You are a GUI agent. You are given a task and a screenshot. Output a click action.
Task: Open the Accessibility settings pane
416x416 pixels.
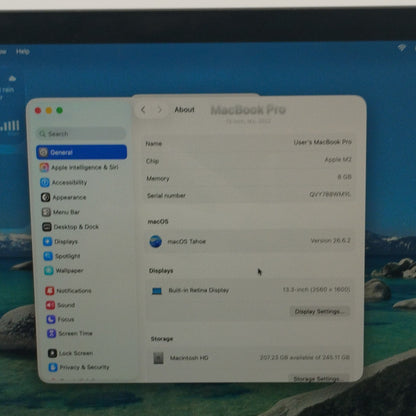[64, 182]
